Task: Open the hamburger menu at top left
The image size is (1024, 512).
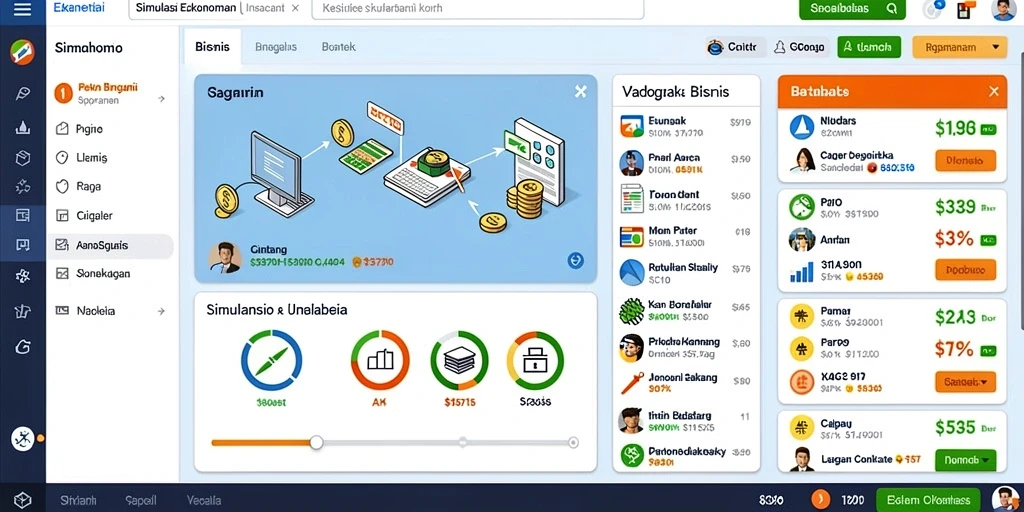Action: tap(22, 10)
